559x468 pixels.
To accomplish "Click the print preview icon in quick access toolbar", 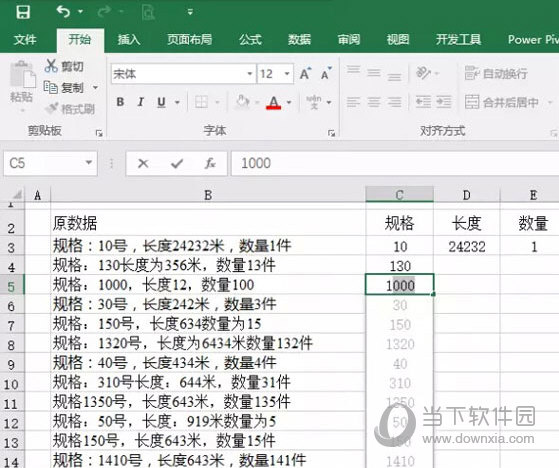I will point(148,12).
